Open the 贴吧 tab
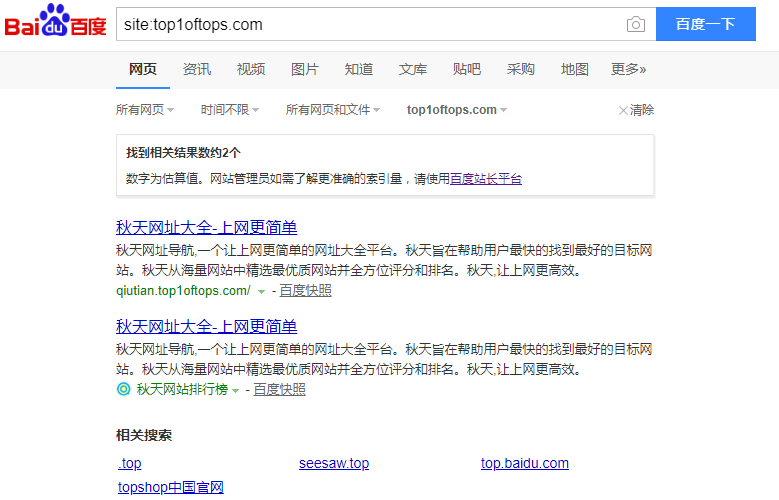The image size is (779, 500). (467, 69)
